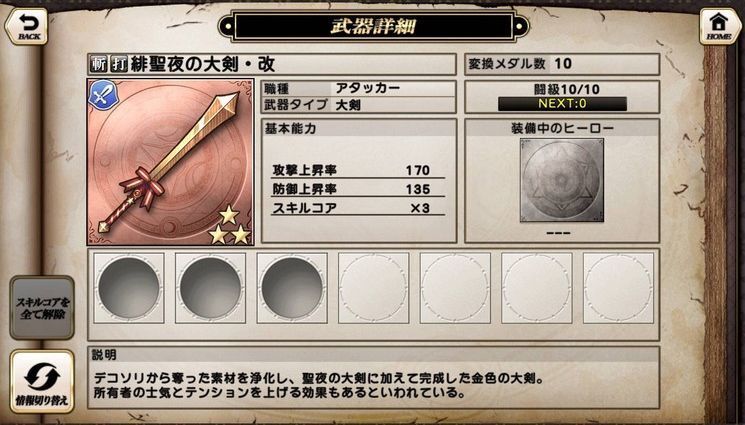
Task: Tap the blue sword attacker class icon
Action: pos(101,95)
